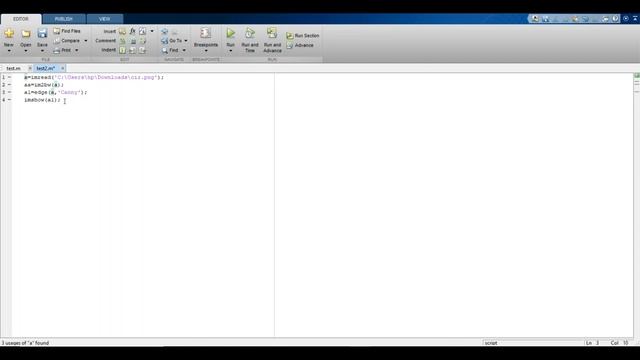
Task: Click the Run Section button
Action: [303, 36]
